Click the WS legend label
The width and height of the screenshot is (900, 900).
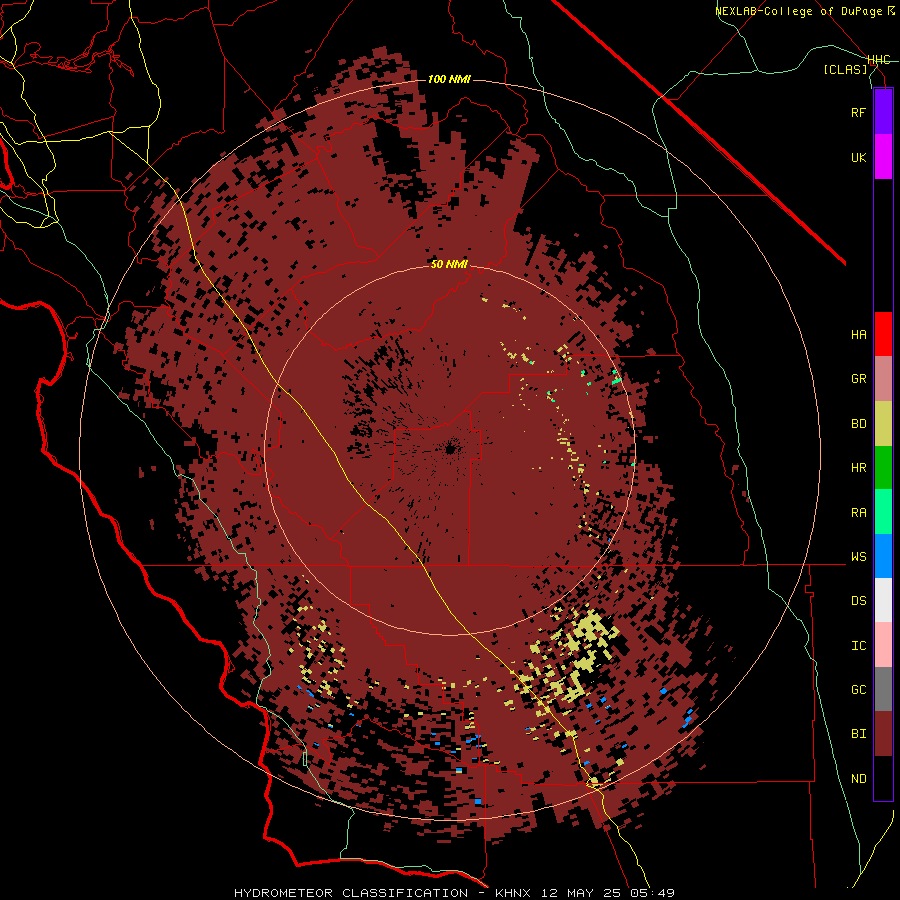pyautogui.click(x=858, y=556)
